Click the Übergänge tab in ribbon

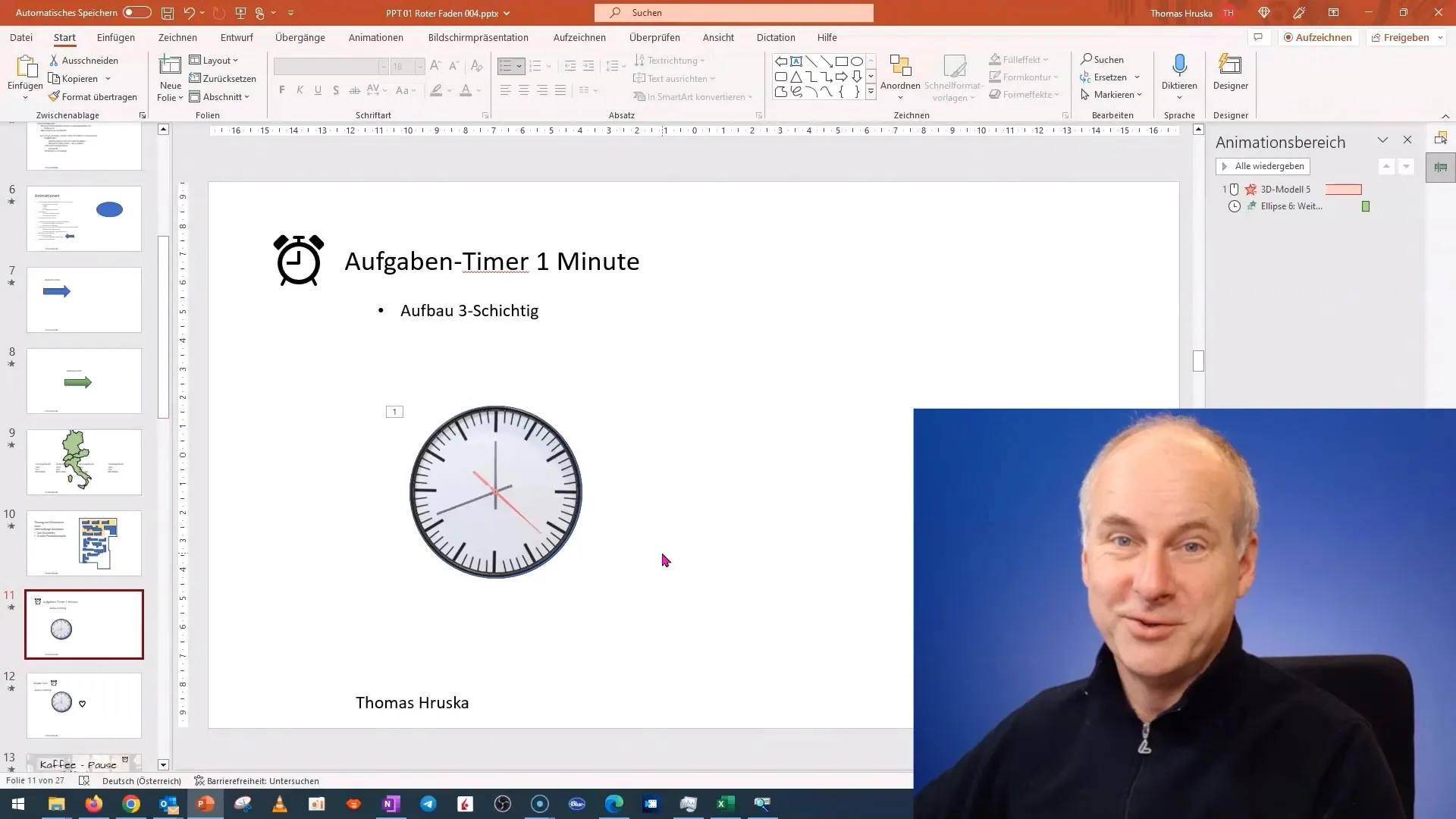click(300, 37)
